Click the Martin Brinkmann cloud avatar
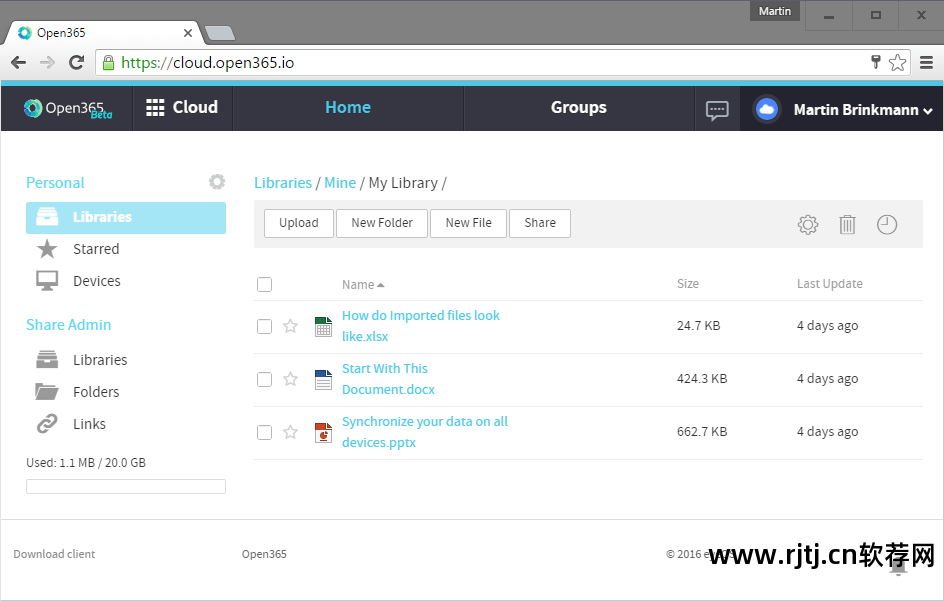This screenshot has height=601, width=944. point(766,110)
